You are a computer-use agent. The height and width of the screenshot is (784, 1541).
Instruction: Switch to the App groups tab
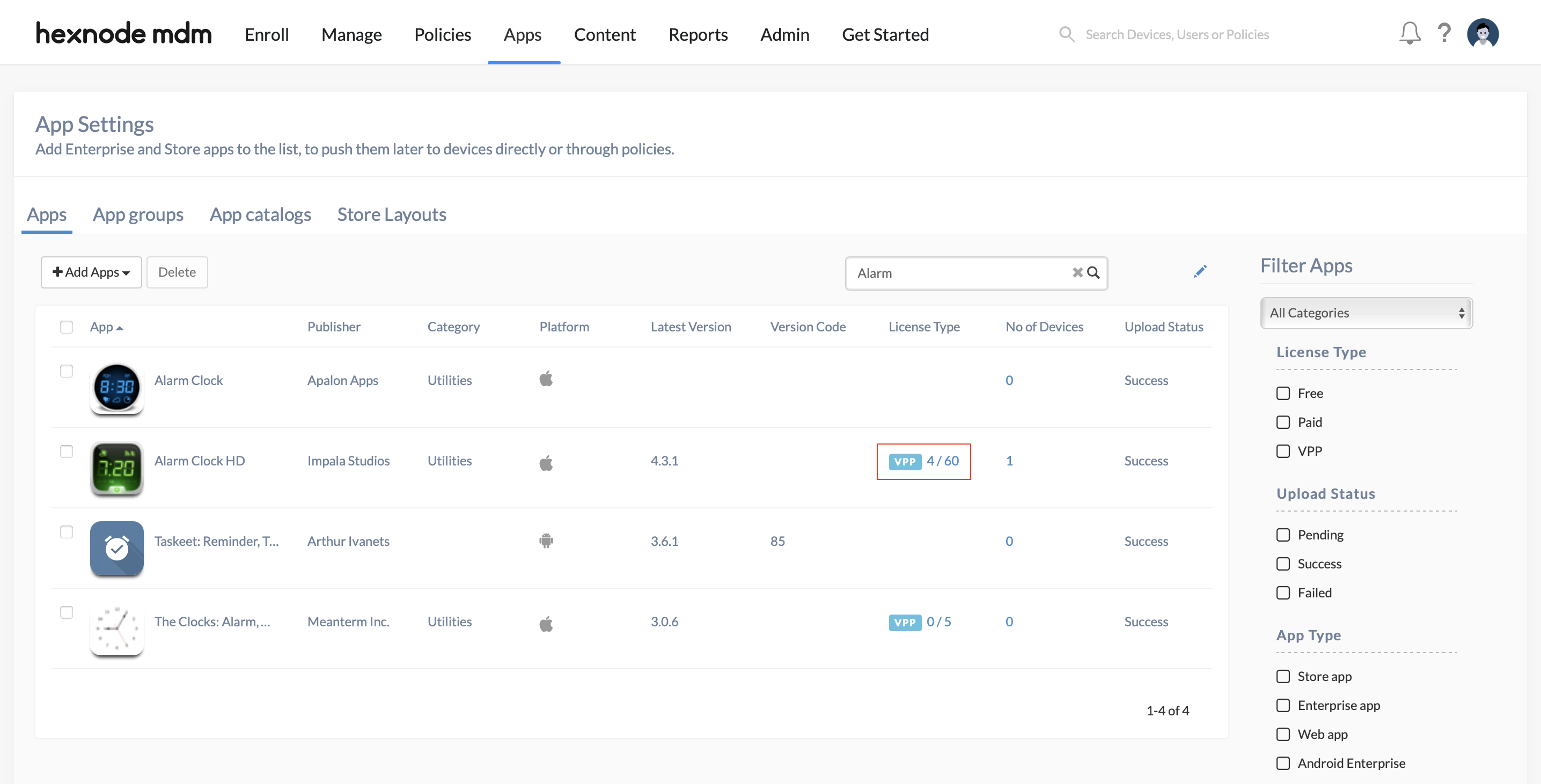coord(138,214)
